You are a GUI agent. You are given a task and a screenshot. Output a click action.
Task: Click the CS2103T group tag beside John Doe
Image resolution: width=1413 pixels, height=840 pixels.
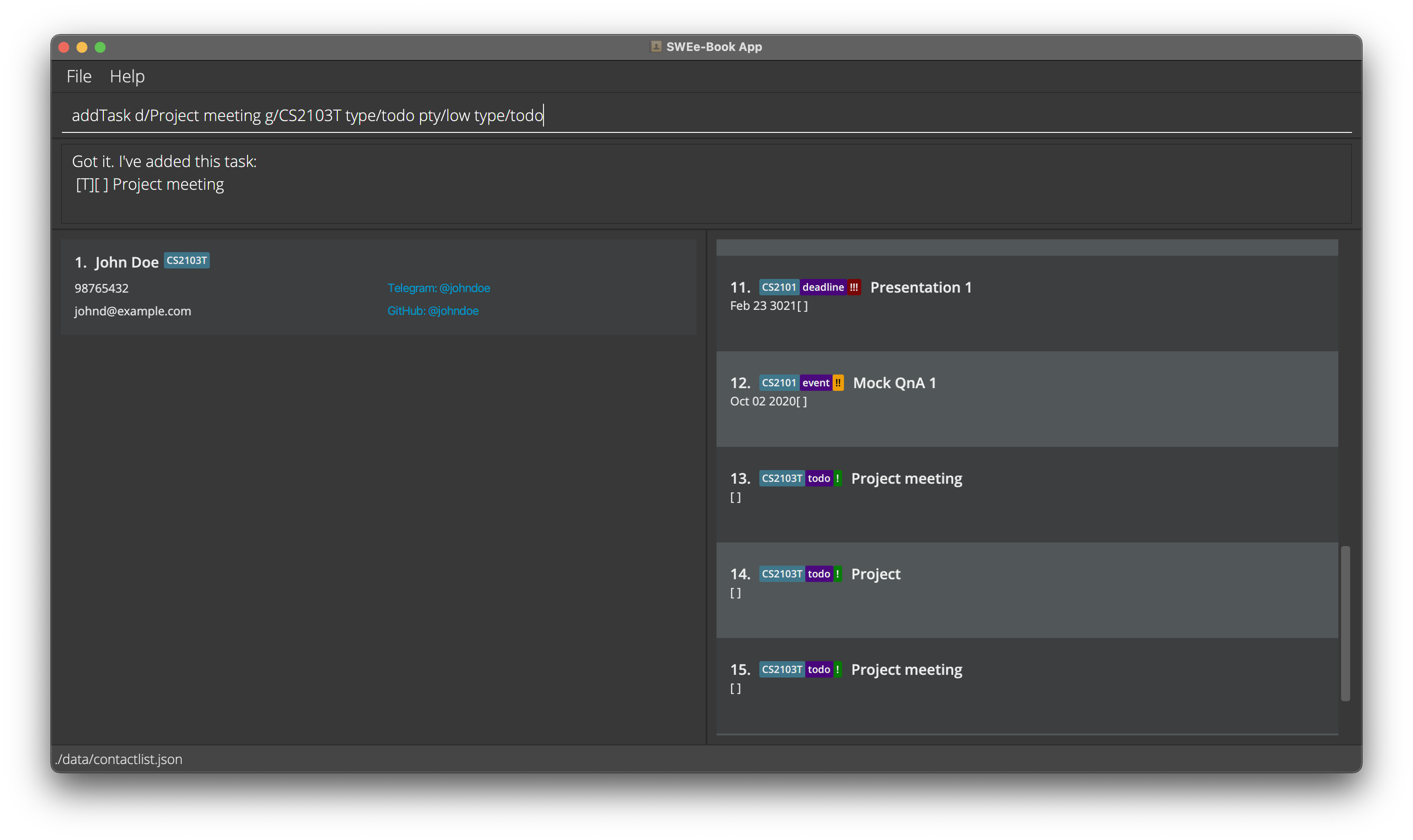tap(186, 260)
